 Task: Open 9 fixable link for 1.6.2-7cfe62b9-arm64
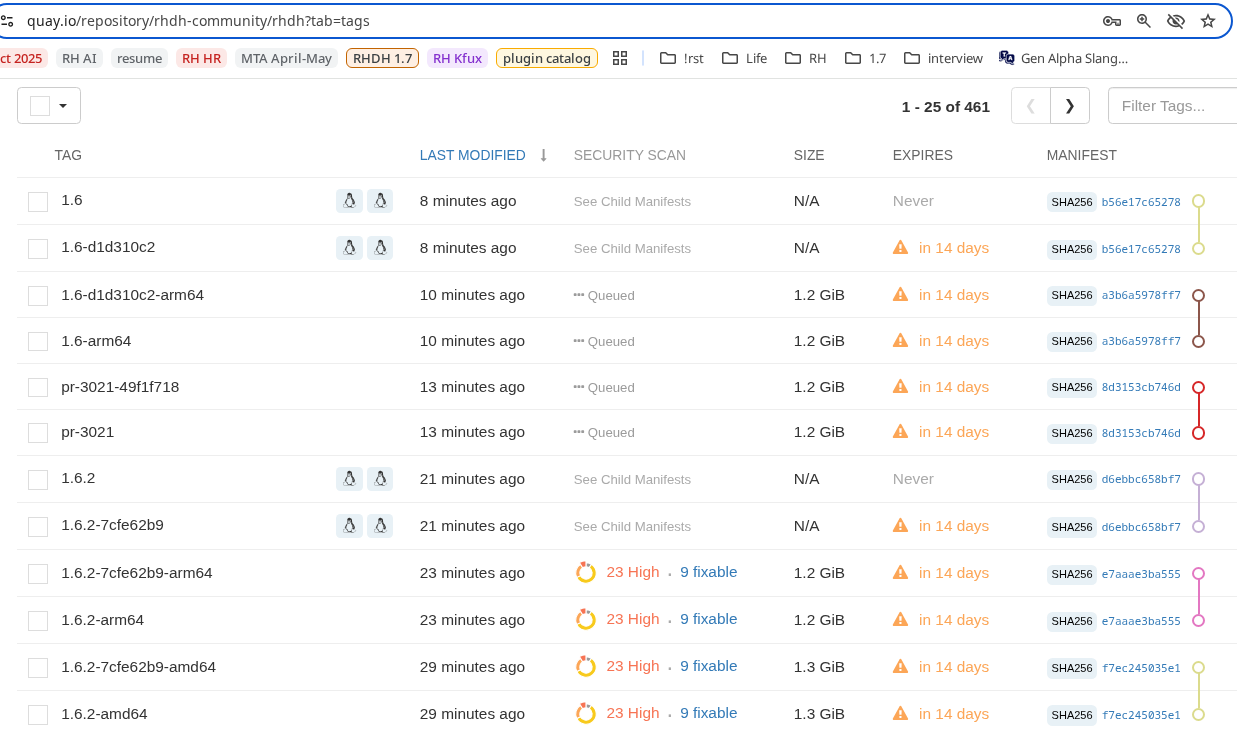709,572
